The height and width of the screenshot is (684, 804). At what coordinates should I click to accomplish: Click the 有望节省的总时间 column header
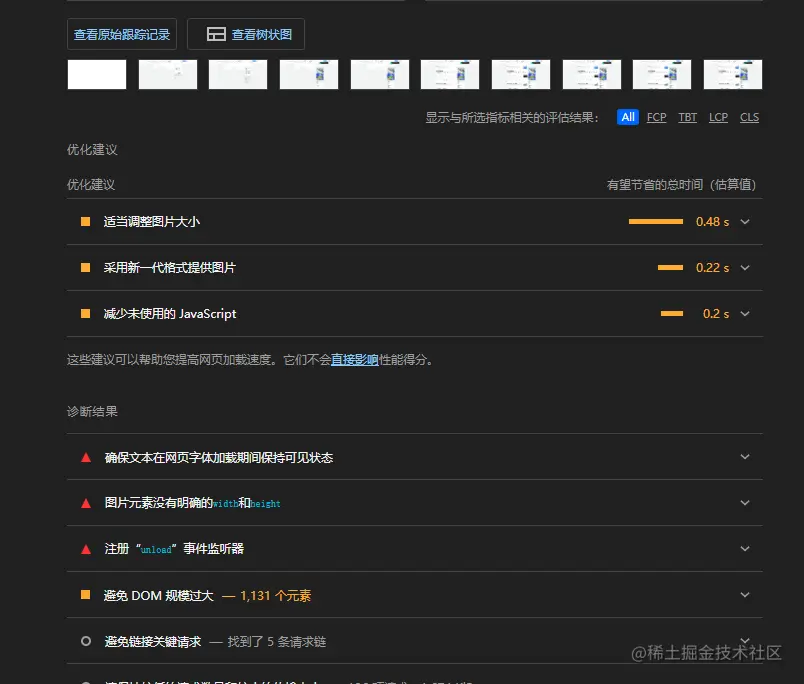click(x=681, y=185)
